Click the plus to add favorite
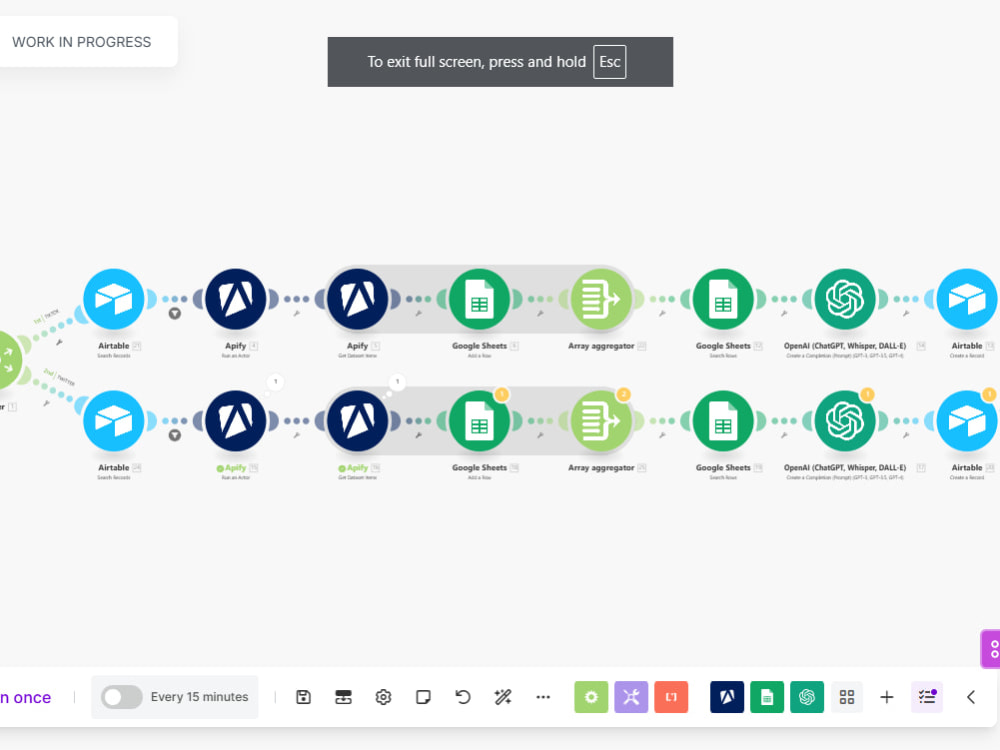This screenshot has width=1000, height=750. click(886, 697)
